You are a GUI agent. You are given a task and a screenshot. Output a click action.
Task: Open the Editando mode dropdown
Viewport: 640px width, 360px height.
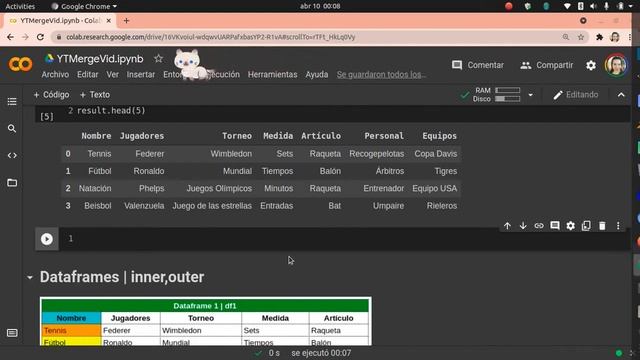point(576,95)
